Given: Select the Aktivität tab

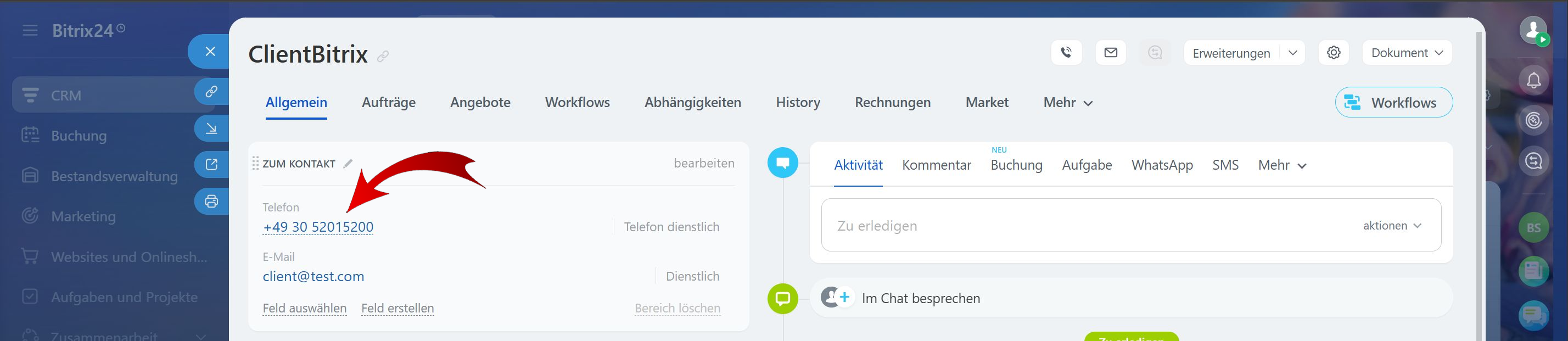Looking at the screenshot, I should point(858,165).
